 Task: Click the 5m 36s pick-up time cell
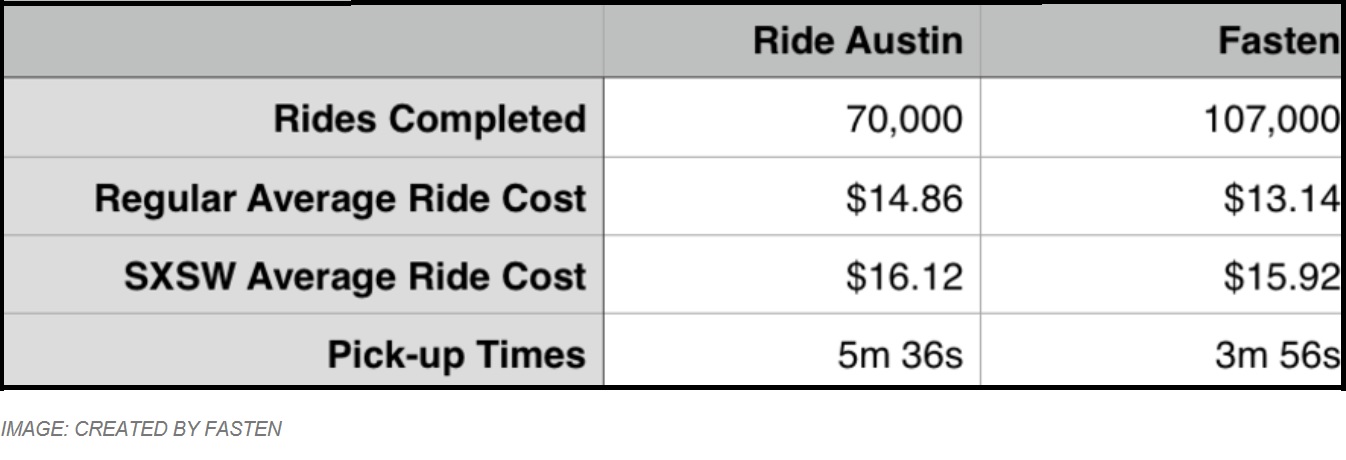click(792, 352)
